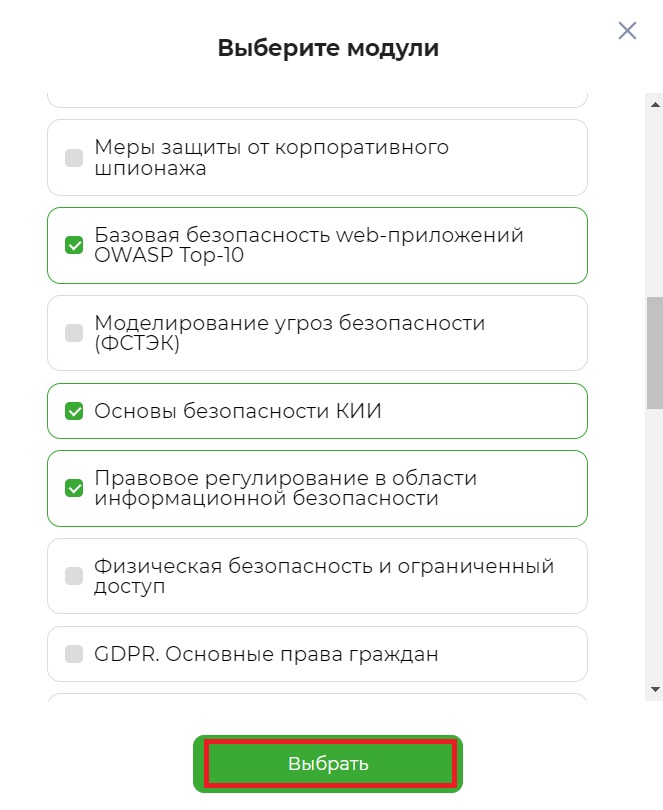The height and width of the screenshot is (810, 663).
Task: Click the 'Физическая безопасность и ограниченный доступ' text
Action: pyautogui.click(x=324, y=576)
